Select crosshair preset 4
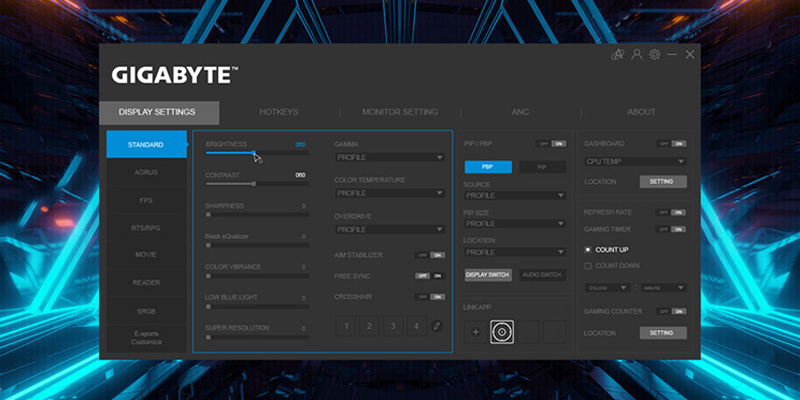800x400 pixels. (416, 326)
